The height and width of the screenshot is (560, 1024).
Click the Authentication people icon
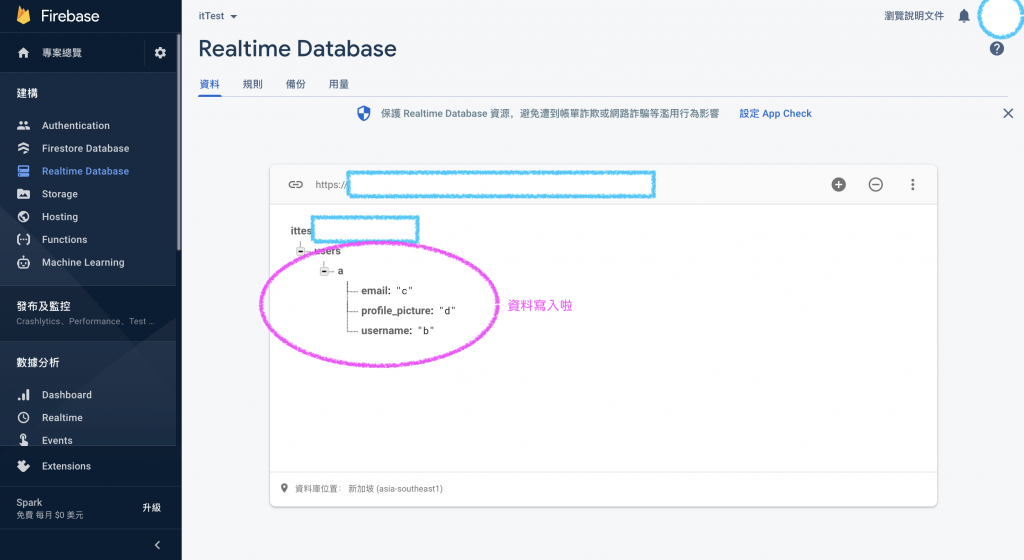point(24,125)
